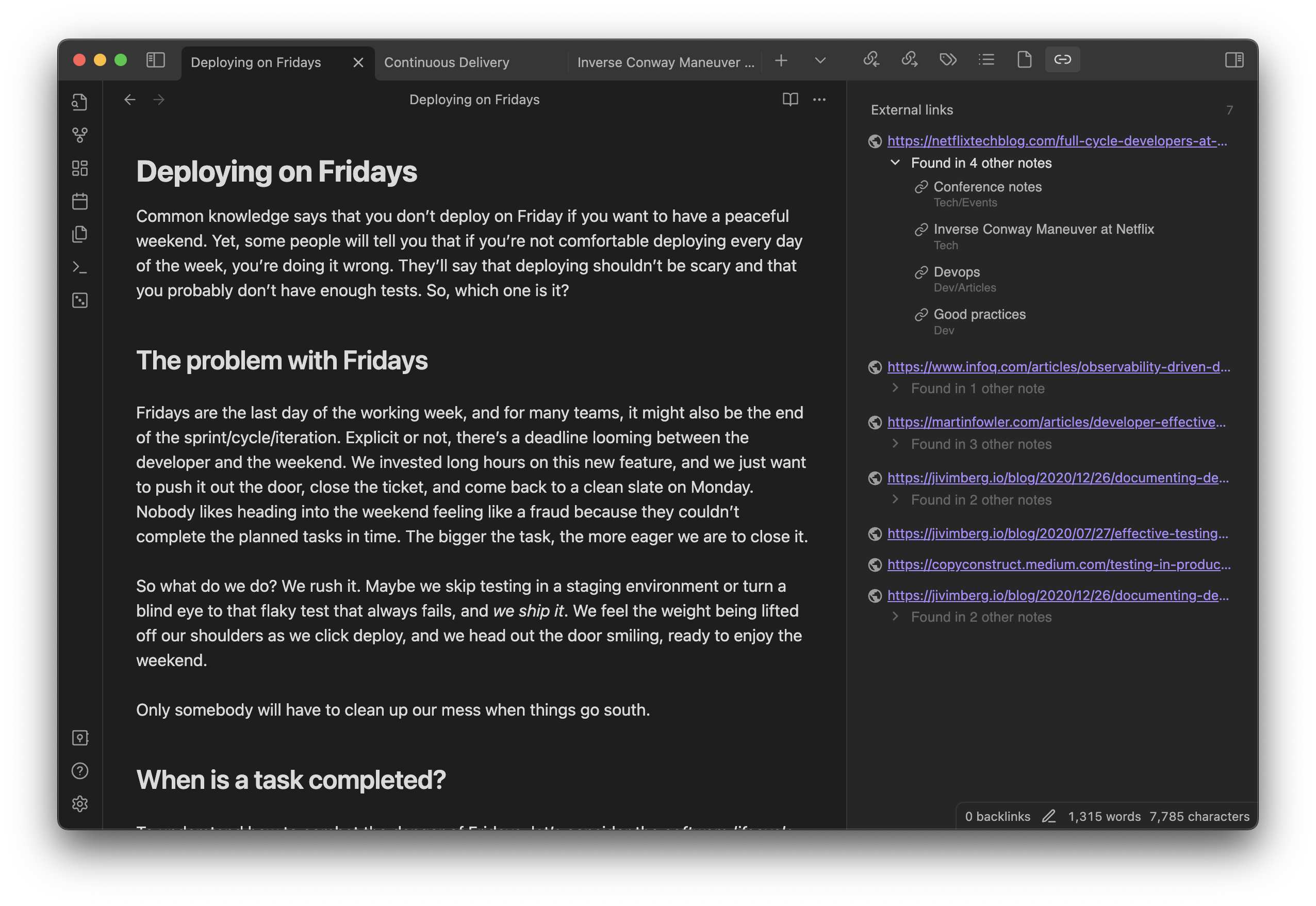Toggle the left sidebar

coord(155,60)
